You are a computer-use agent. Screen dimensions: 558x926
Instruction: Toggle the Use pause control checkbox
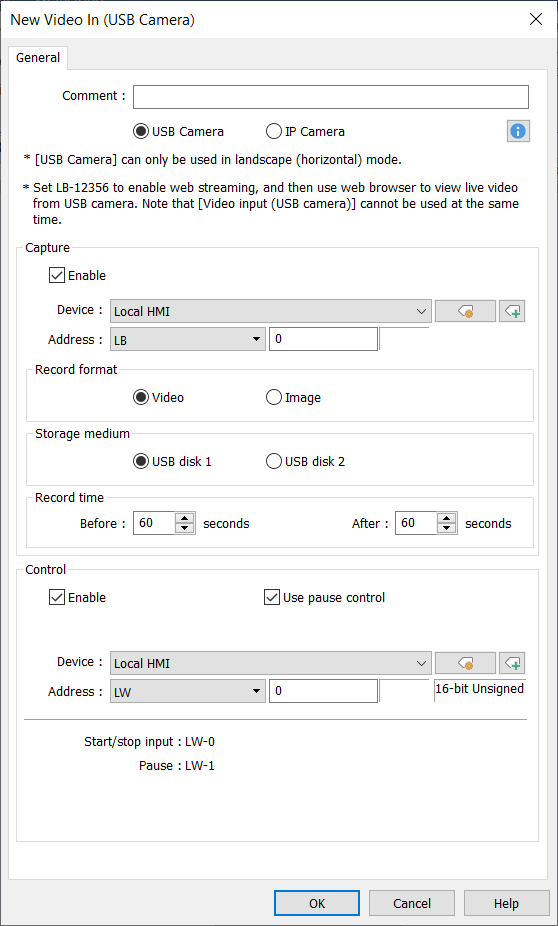(272, 598)
